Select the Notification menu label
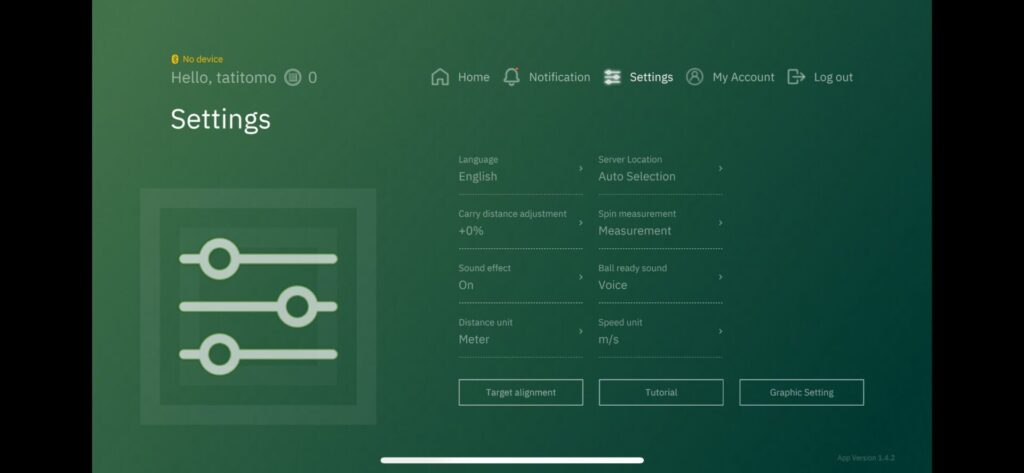 [x=559, y=77]
